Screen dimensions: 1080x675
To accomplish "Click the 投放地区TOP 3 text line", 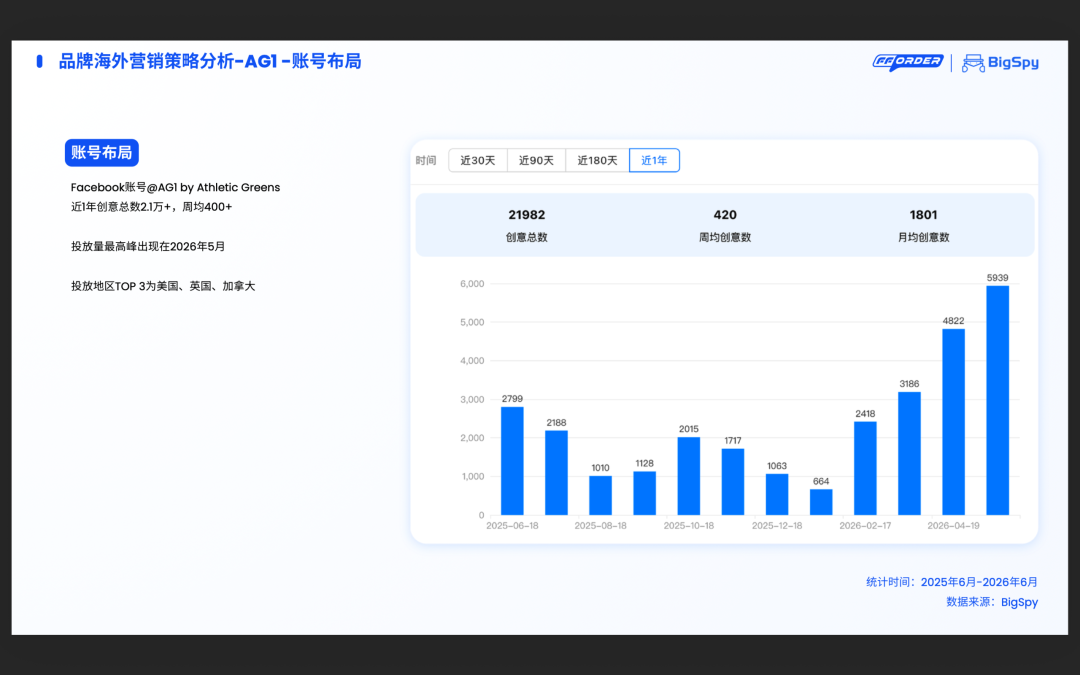I will click(x=163, y=286).
